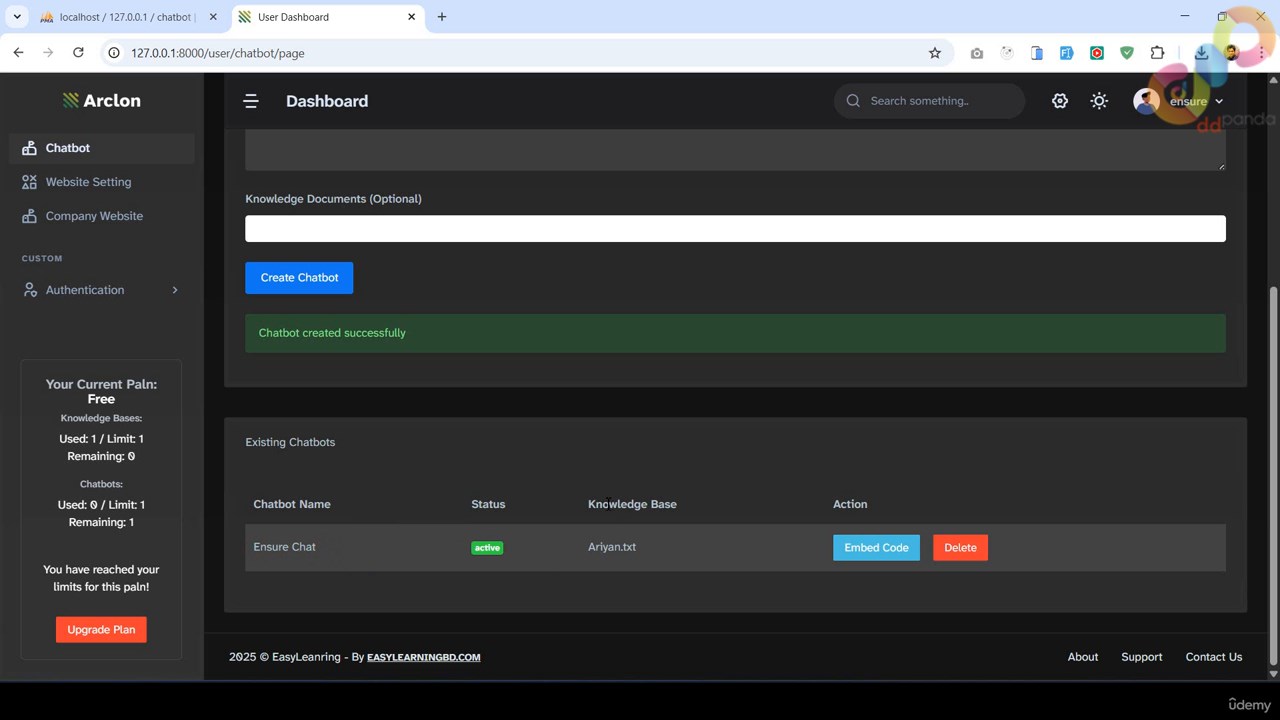Click the green shield extension icon

(x=1127, y=53)
